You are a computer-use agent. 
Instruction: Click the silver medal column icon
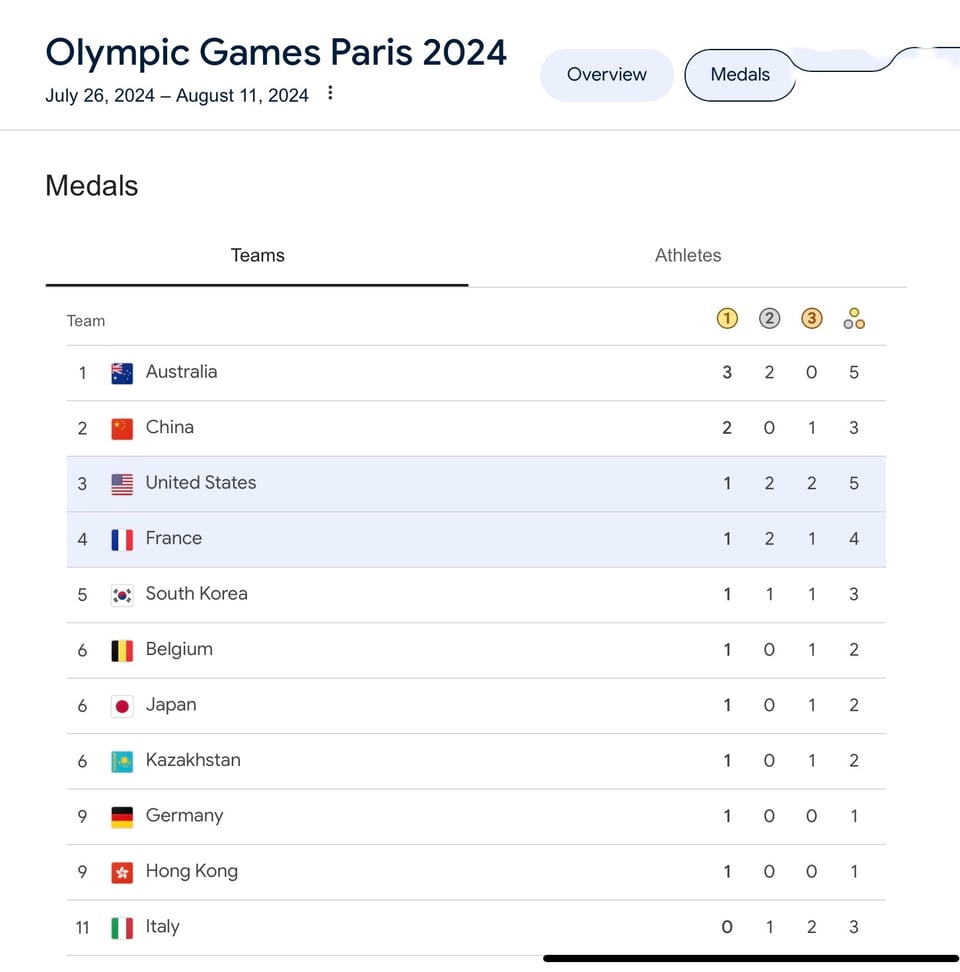769,319
